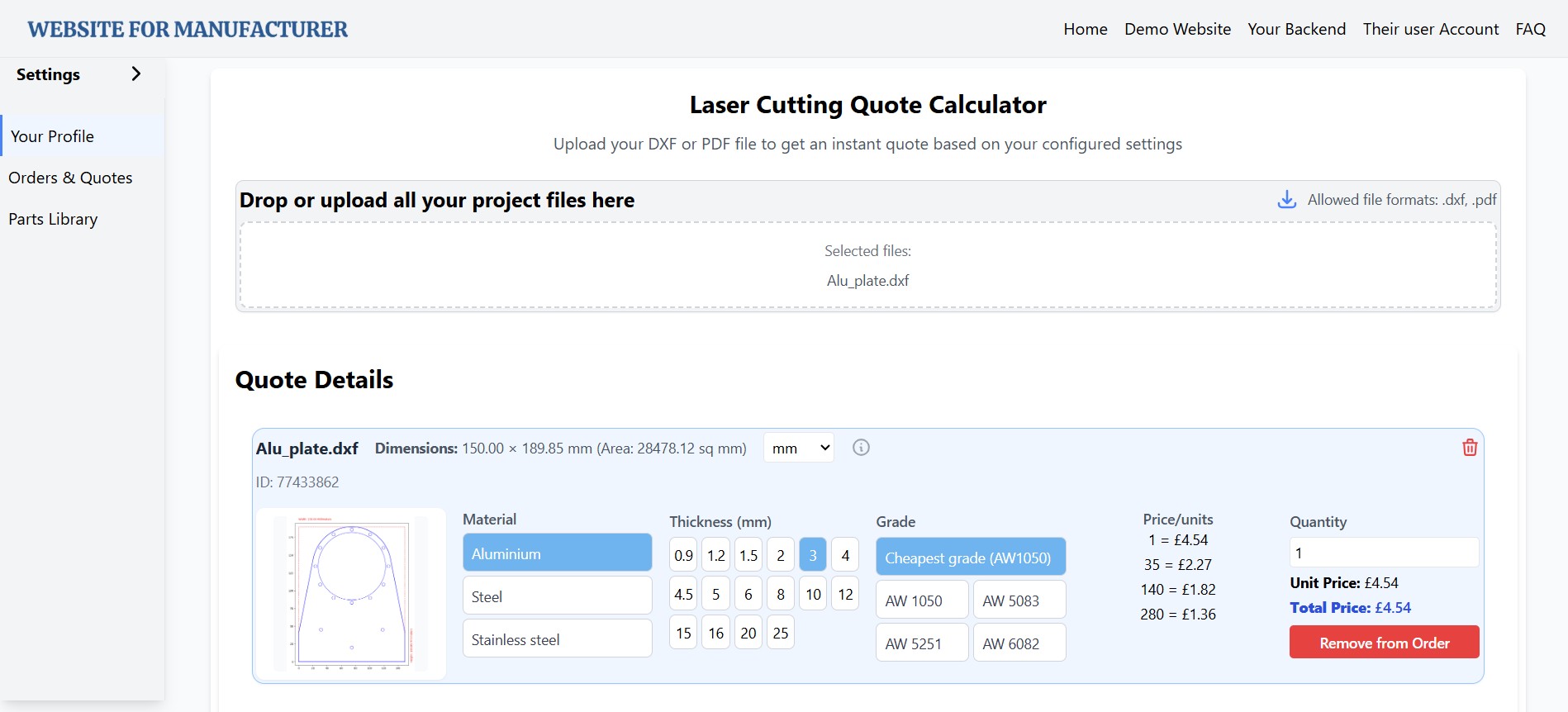The height and width of the screenshot is (712, 1568).
Task: Click the info icon next to units
Action: [x=861, y=448]
